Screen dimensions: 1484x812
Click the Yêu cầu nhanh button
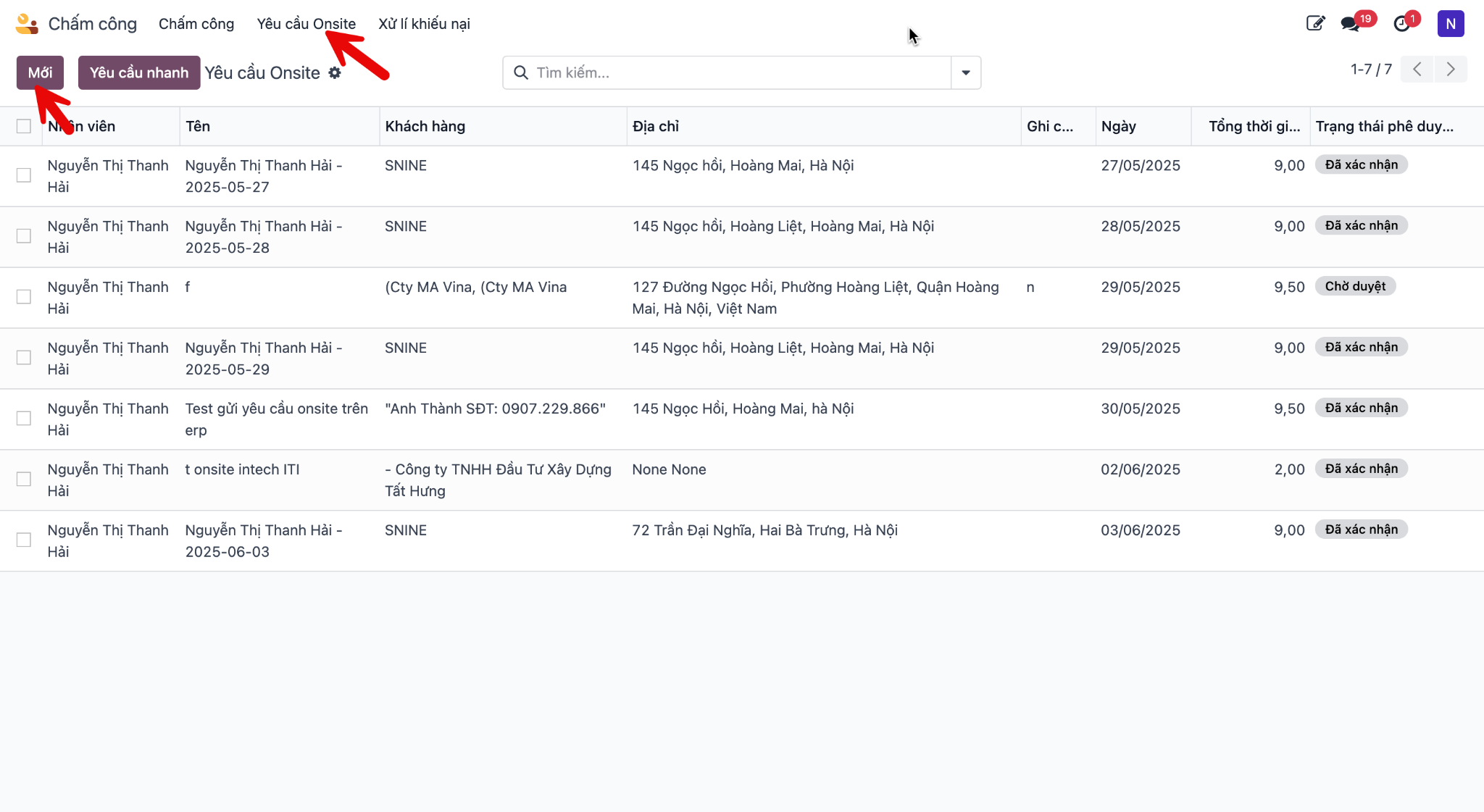[139, 72]
